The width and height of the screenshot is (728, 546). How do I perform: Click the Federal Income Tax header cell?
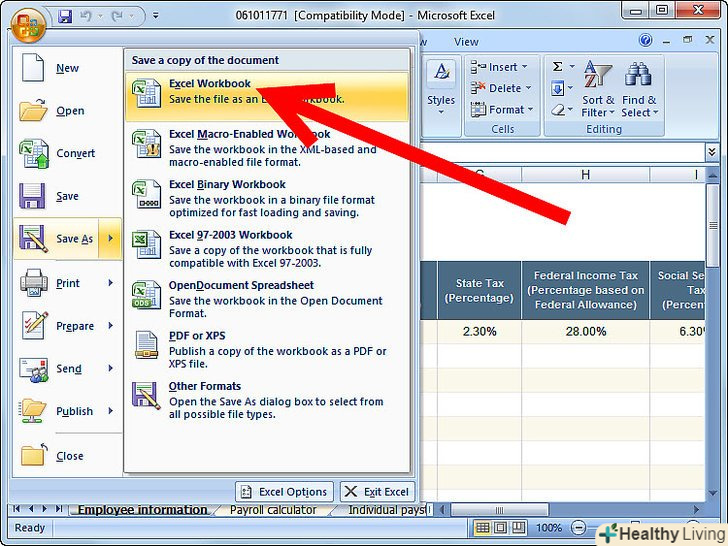tap(585, 290)
